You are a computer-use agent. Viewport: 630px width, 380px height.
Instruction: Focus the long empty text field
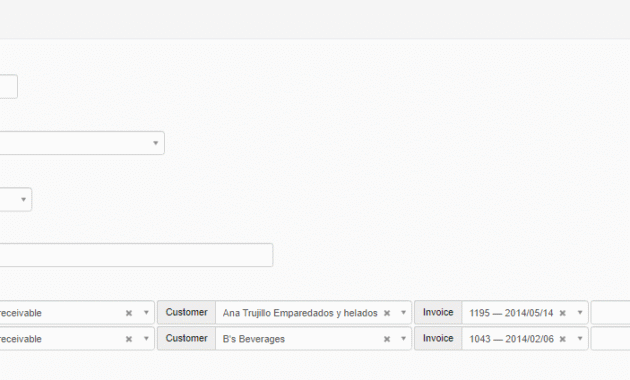tap(136, 255)
